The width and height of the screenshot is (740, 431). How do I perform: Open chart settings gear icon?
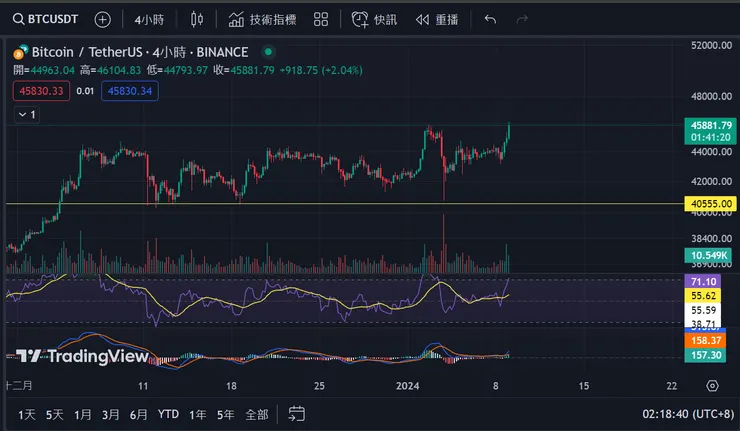pos(712,386)
